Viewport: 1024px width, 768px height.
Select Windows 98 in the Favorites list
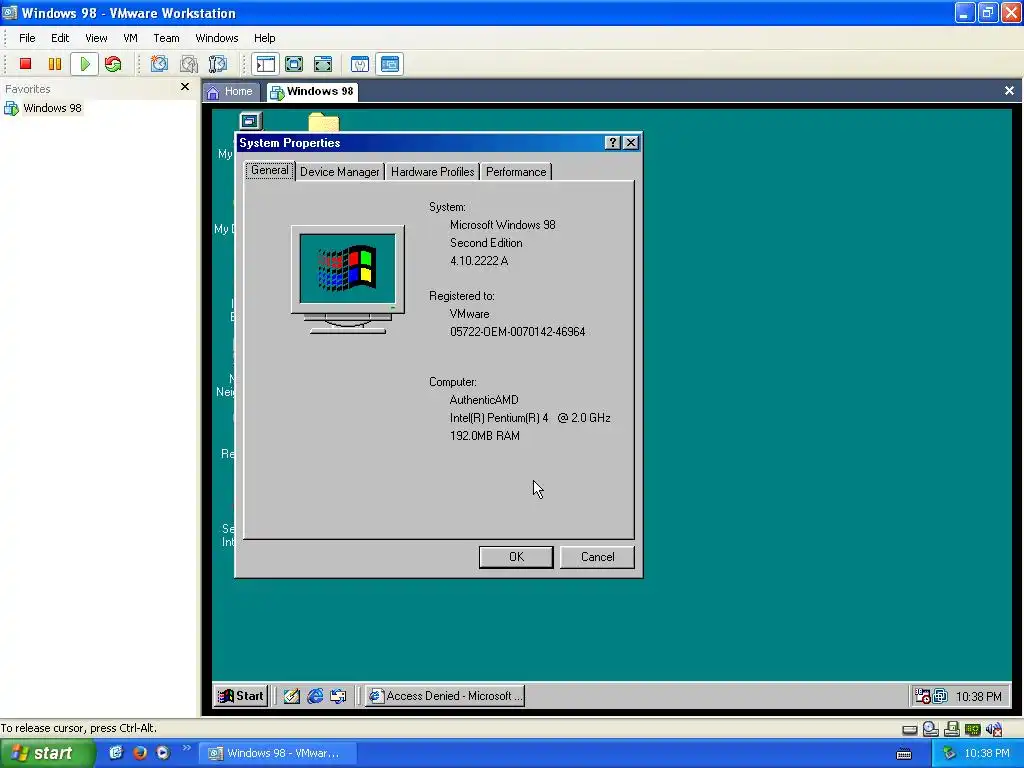(x=44, y=108)
